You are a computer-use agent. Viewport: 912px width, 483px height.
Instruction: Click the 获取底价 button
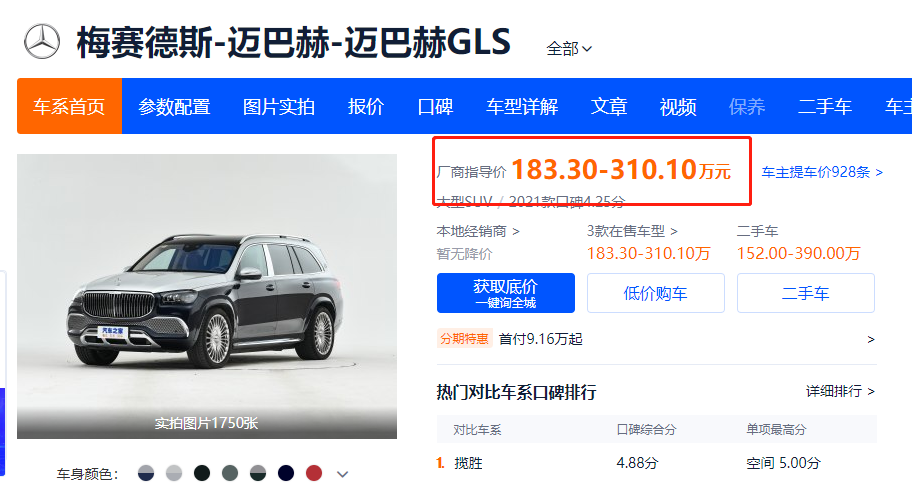pos(506,293)
